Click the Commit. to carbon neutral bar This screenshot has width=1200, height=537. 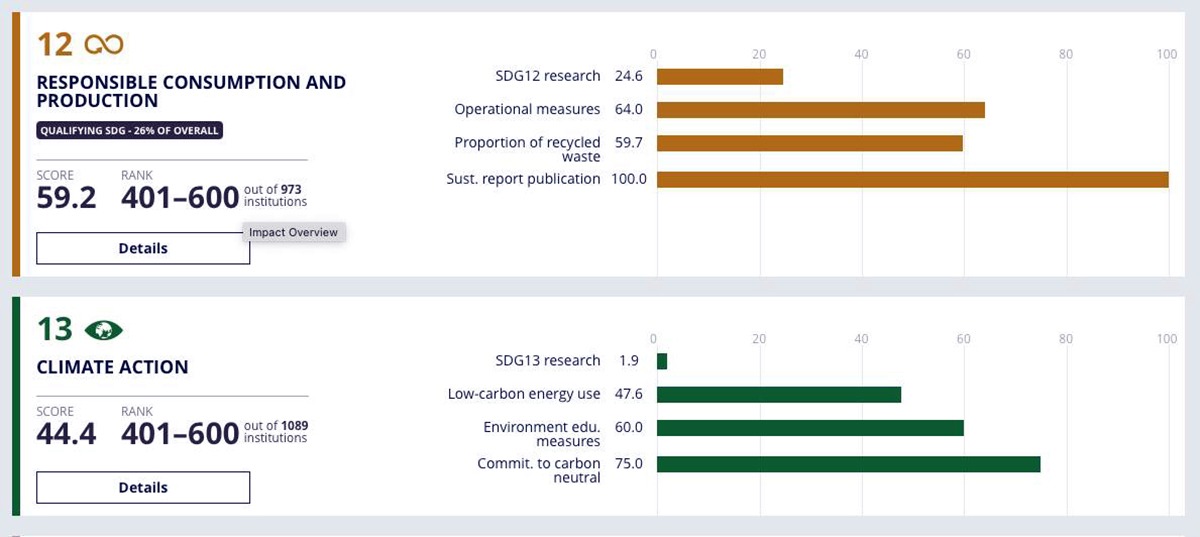(x=848, y=464)
